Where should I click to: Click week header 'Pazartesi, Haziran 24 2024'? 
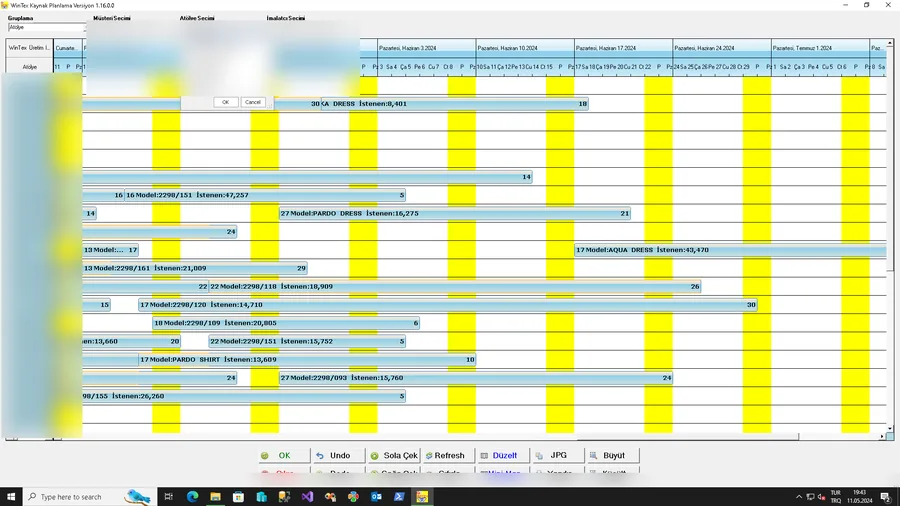[721, 48]
